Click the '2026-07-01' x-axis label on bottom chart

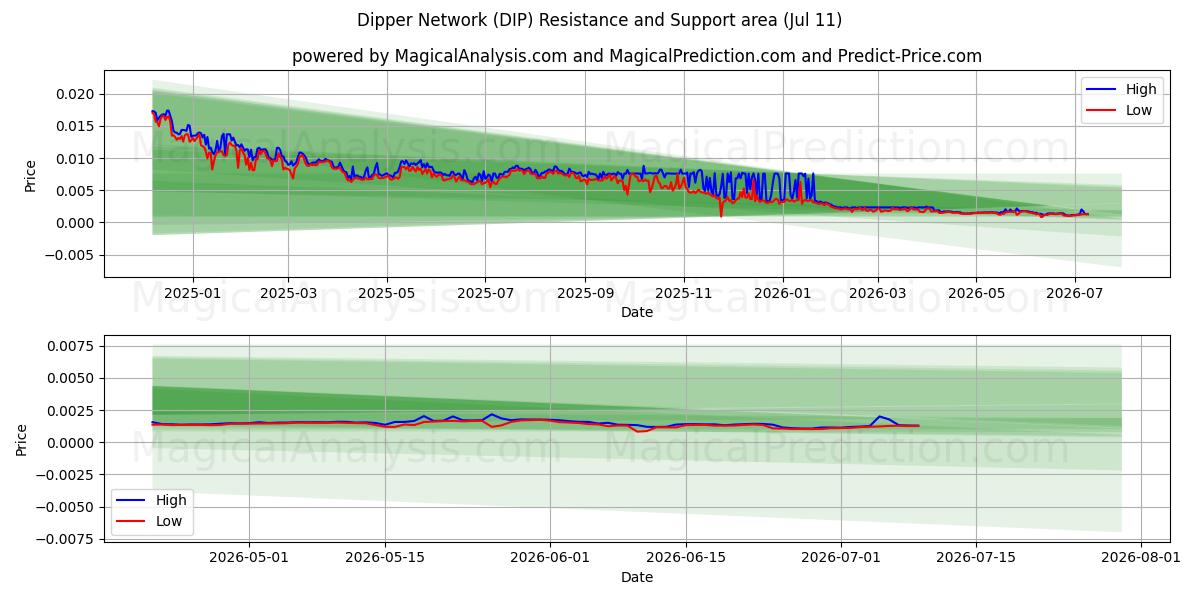coord(842,559)
